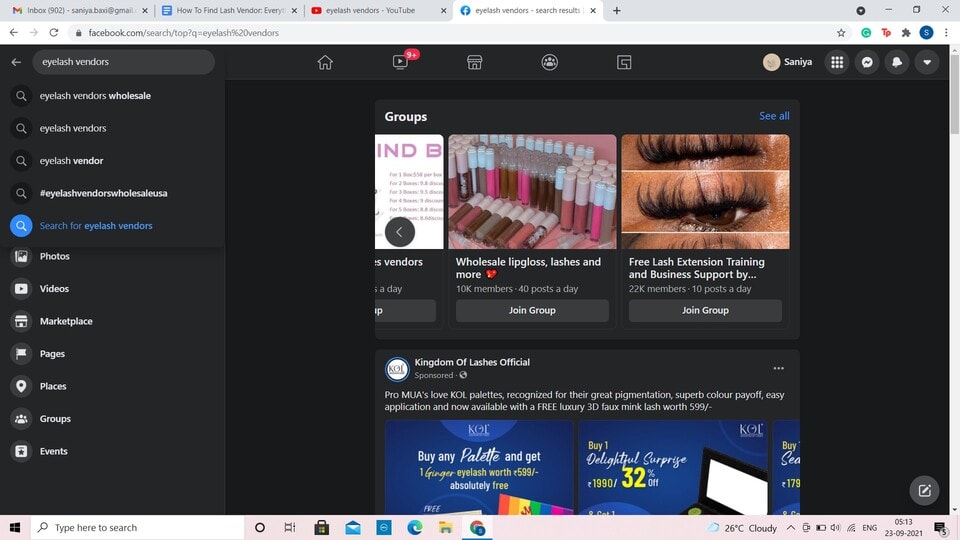960x540 pixels.
Task: Open the Facebook menu grid icon
Action: point(837,62)
